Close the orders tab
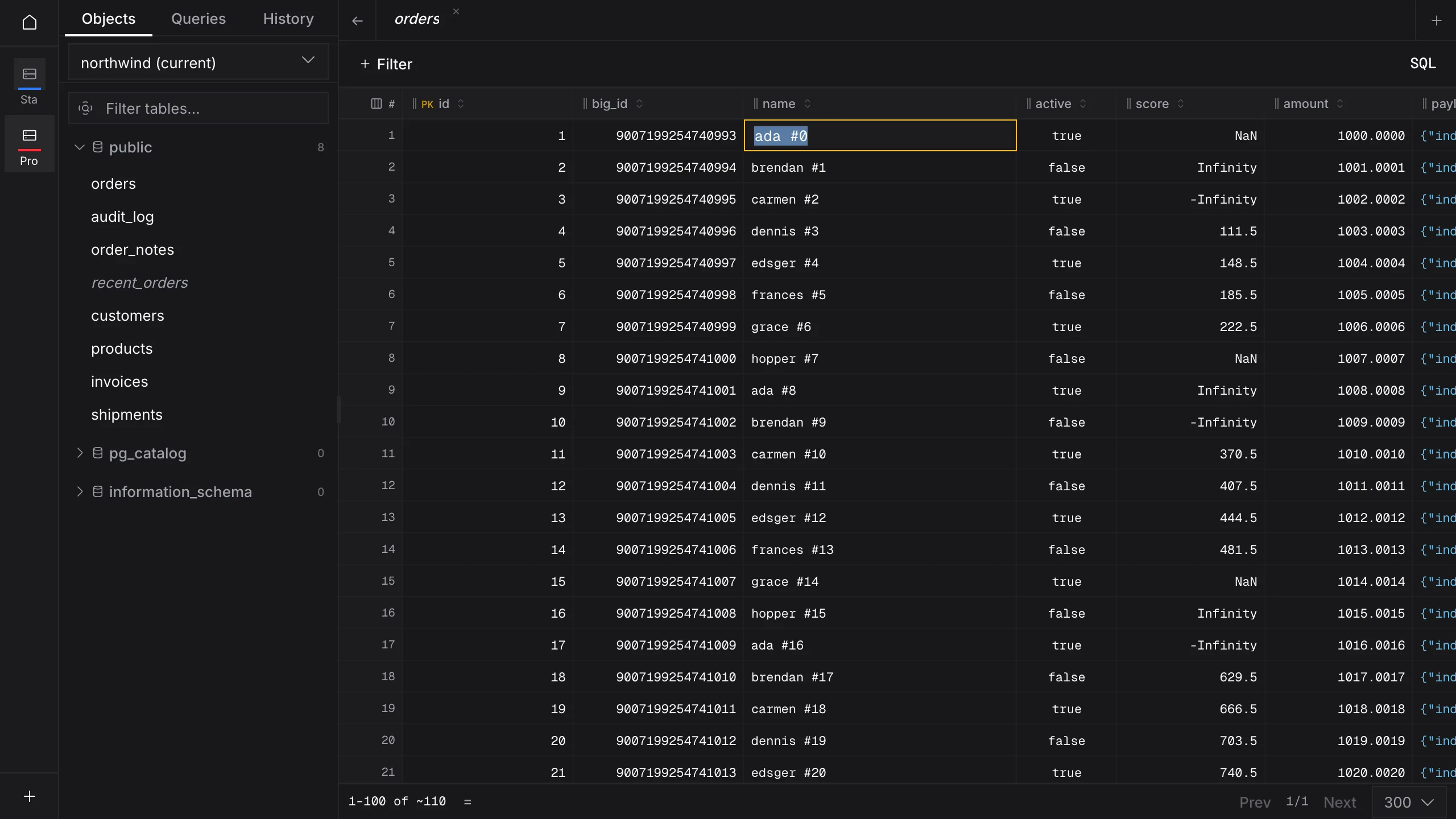The image size is (1456, 819). click(x=456, y=11)
